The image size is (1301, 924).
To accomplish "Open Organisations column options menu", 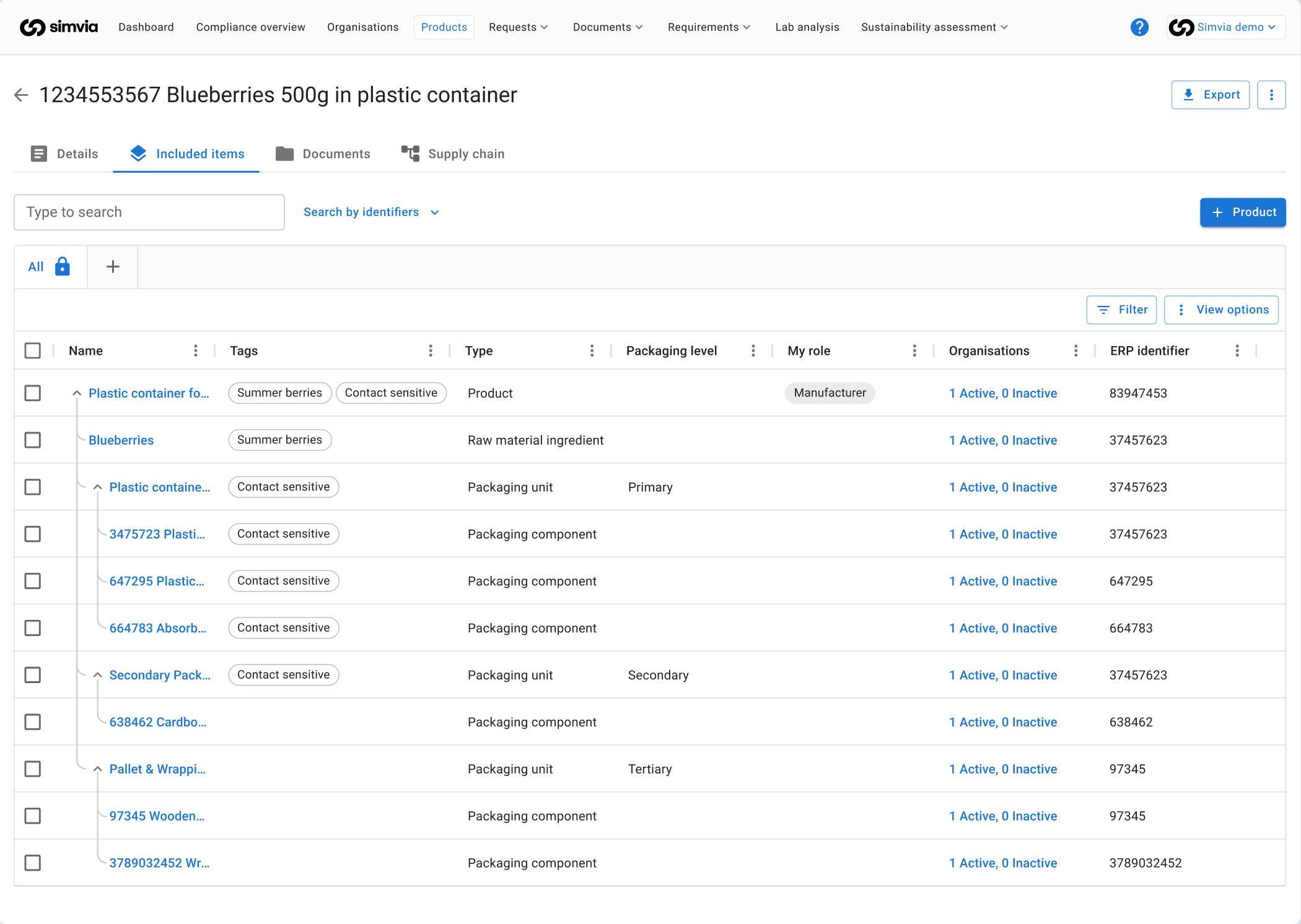I will (x=1076, y=351).
